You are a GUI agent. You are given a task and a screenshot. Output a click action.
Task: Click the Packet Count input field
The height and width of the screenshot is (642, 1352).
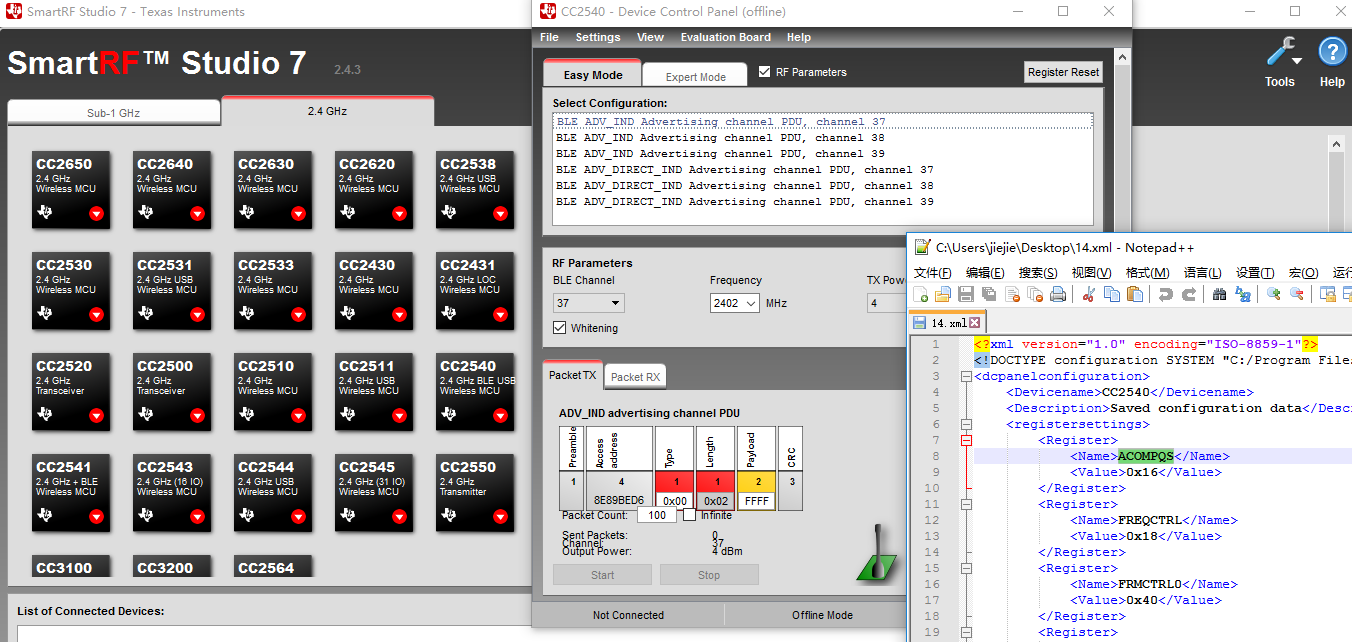[656, 515]
